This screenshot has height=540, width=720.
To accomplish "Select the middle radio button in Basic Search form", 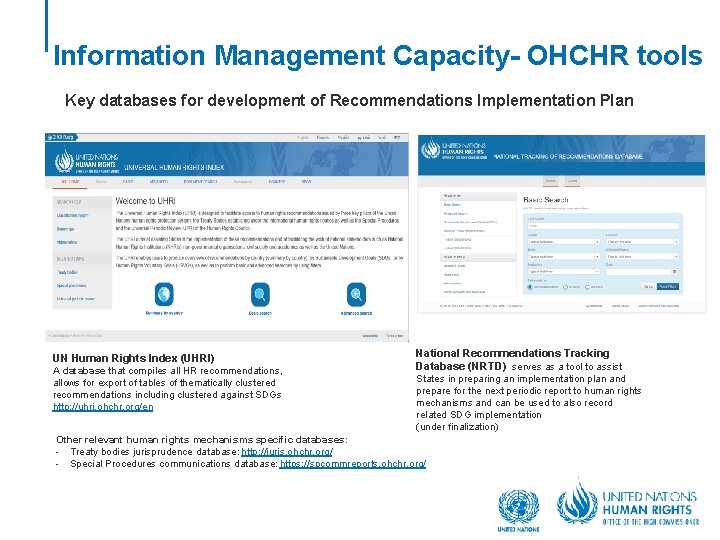I will coord(566,287).
